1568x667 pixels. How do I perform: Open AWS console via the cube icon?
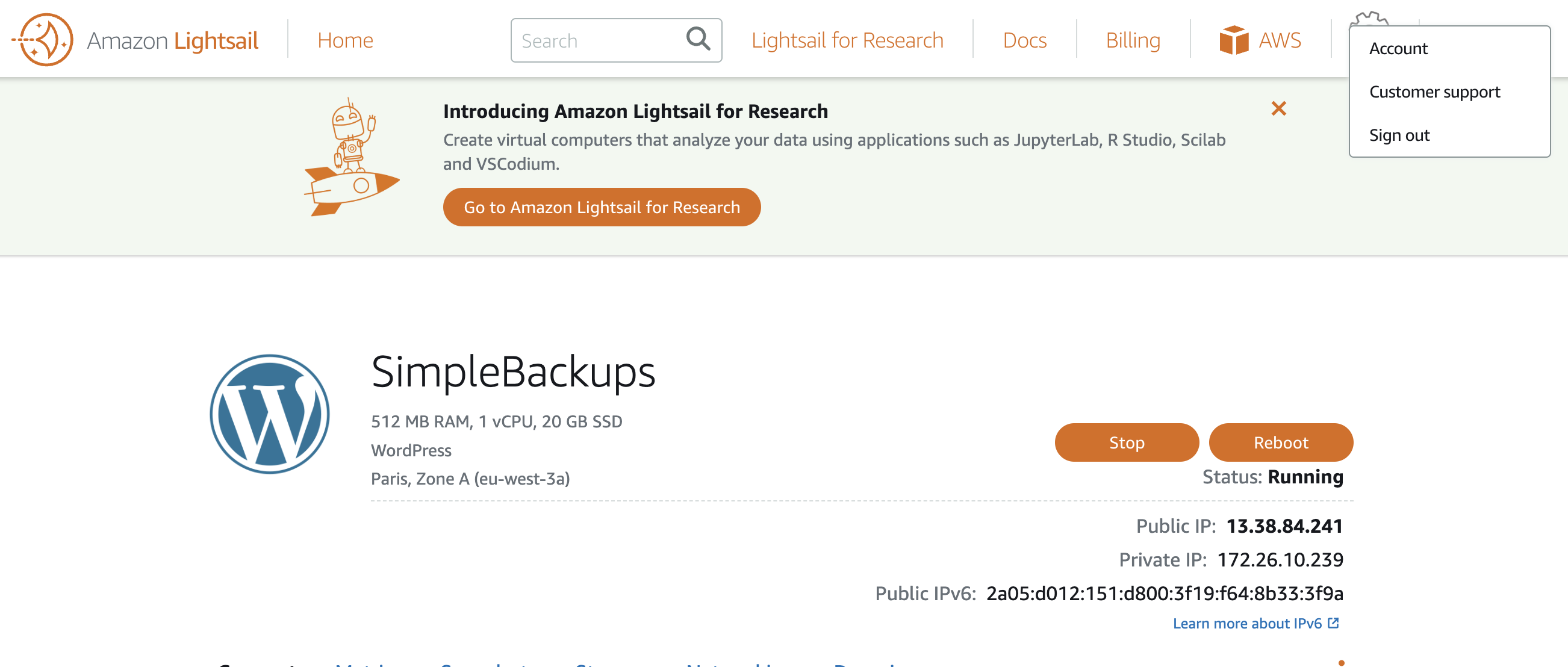pyautogui.click(x=1234, y=40)
